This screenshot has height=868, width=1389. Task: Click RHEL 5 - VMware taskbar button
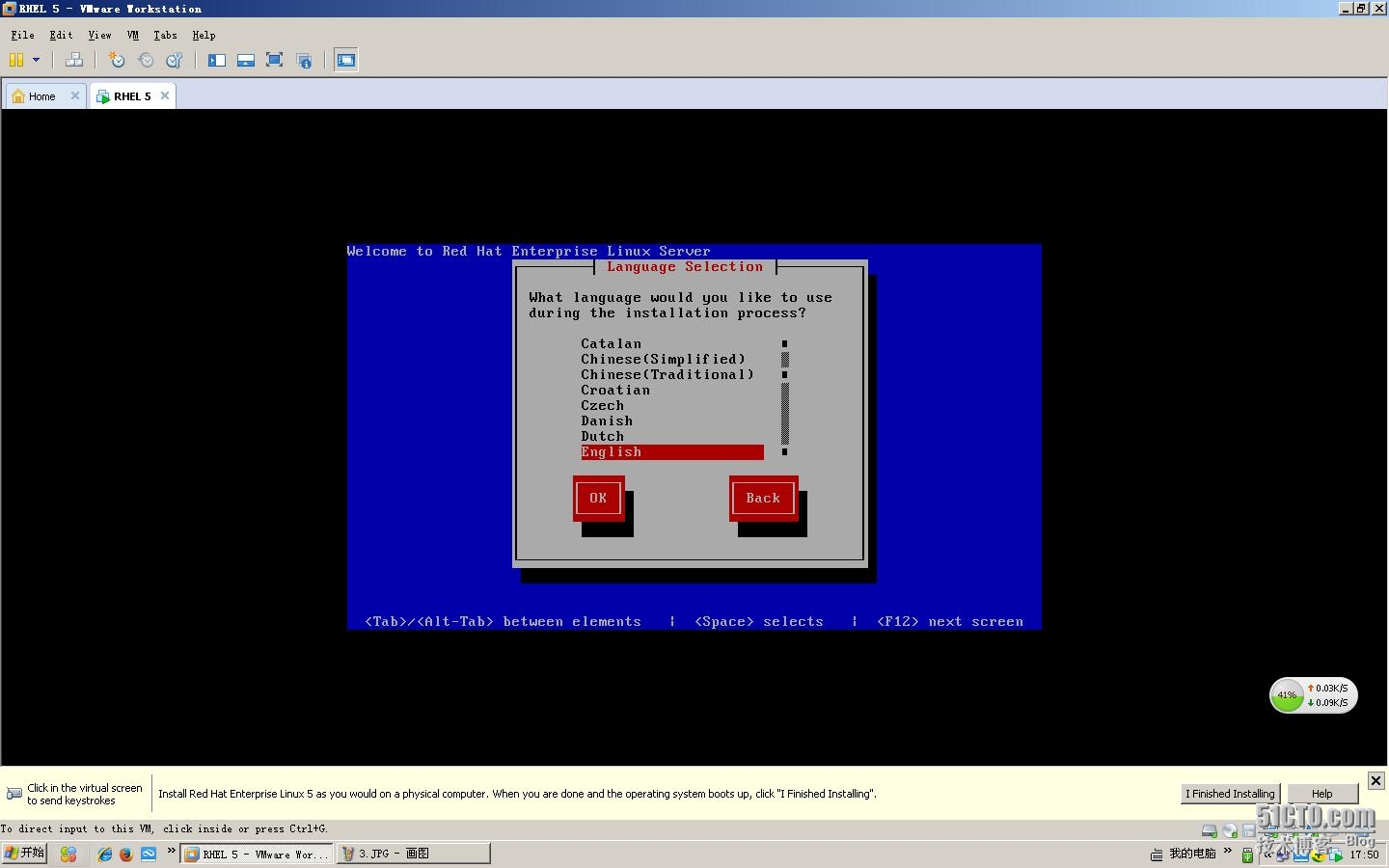coord(257,854)
